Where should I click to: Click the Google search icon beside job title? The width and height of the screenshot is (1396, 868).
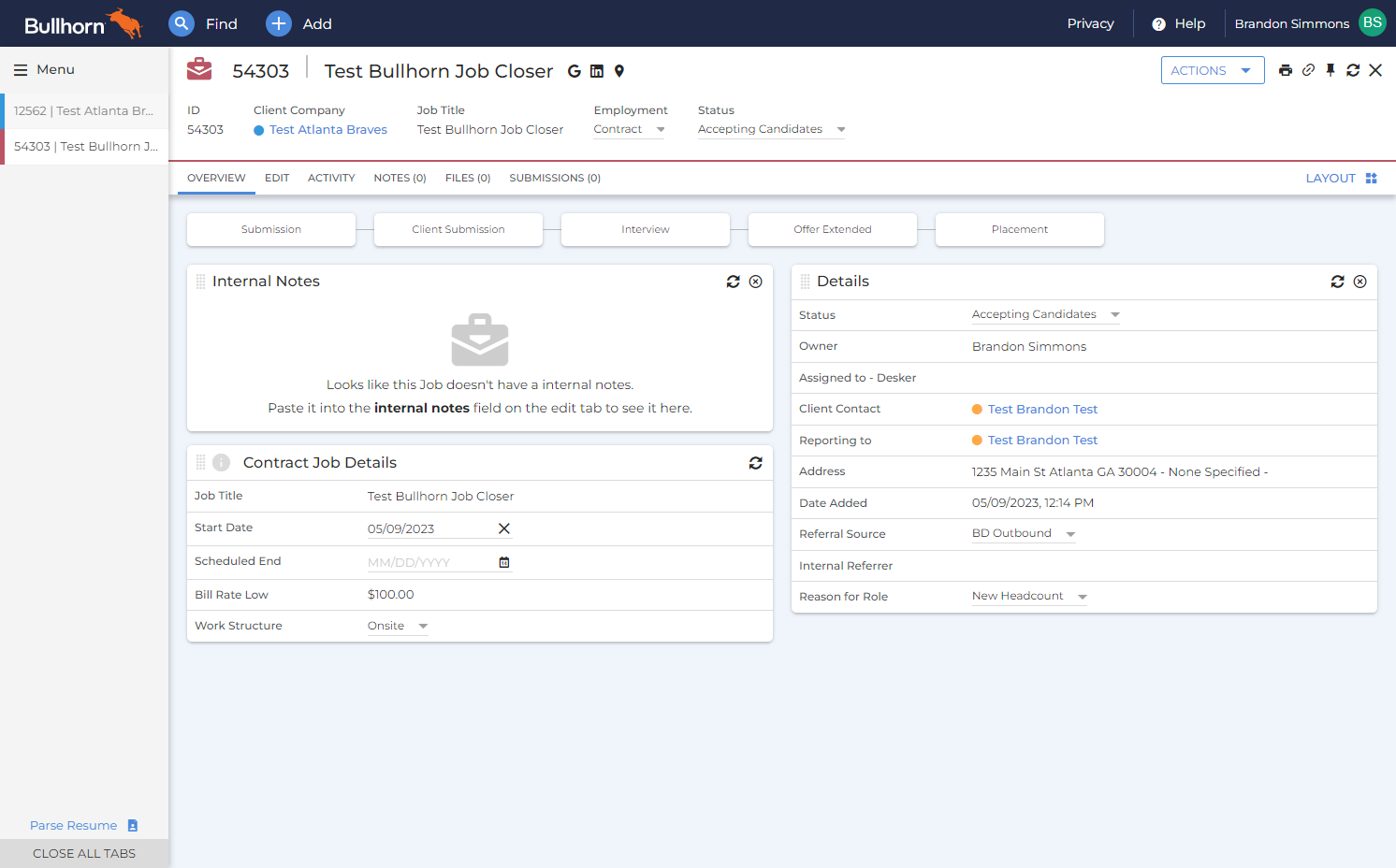point(574,71)
